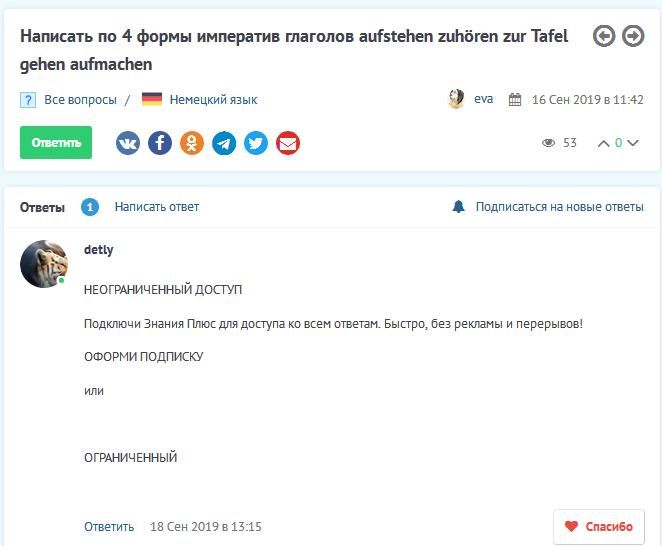Open the Все вопросы breadcrumb link
The image size is (662, 546).
(80, 100)
